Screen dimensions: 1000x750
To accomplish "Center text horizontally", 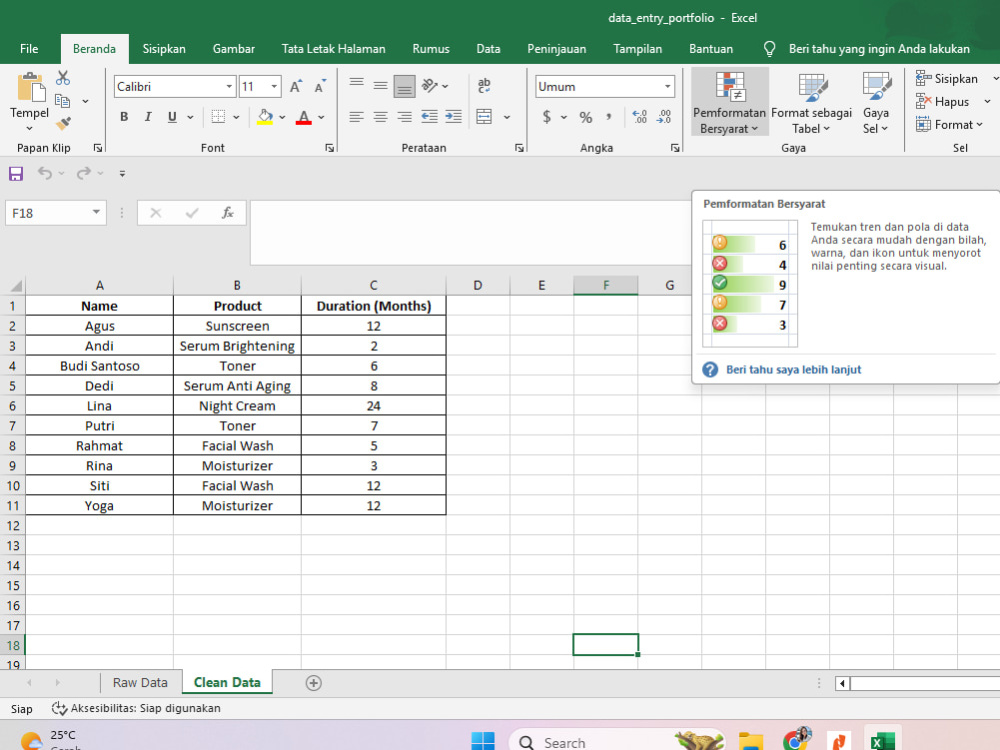I will click(x=380, y=117).
